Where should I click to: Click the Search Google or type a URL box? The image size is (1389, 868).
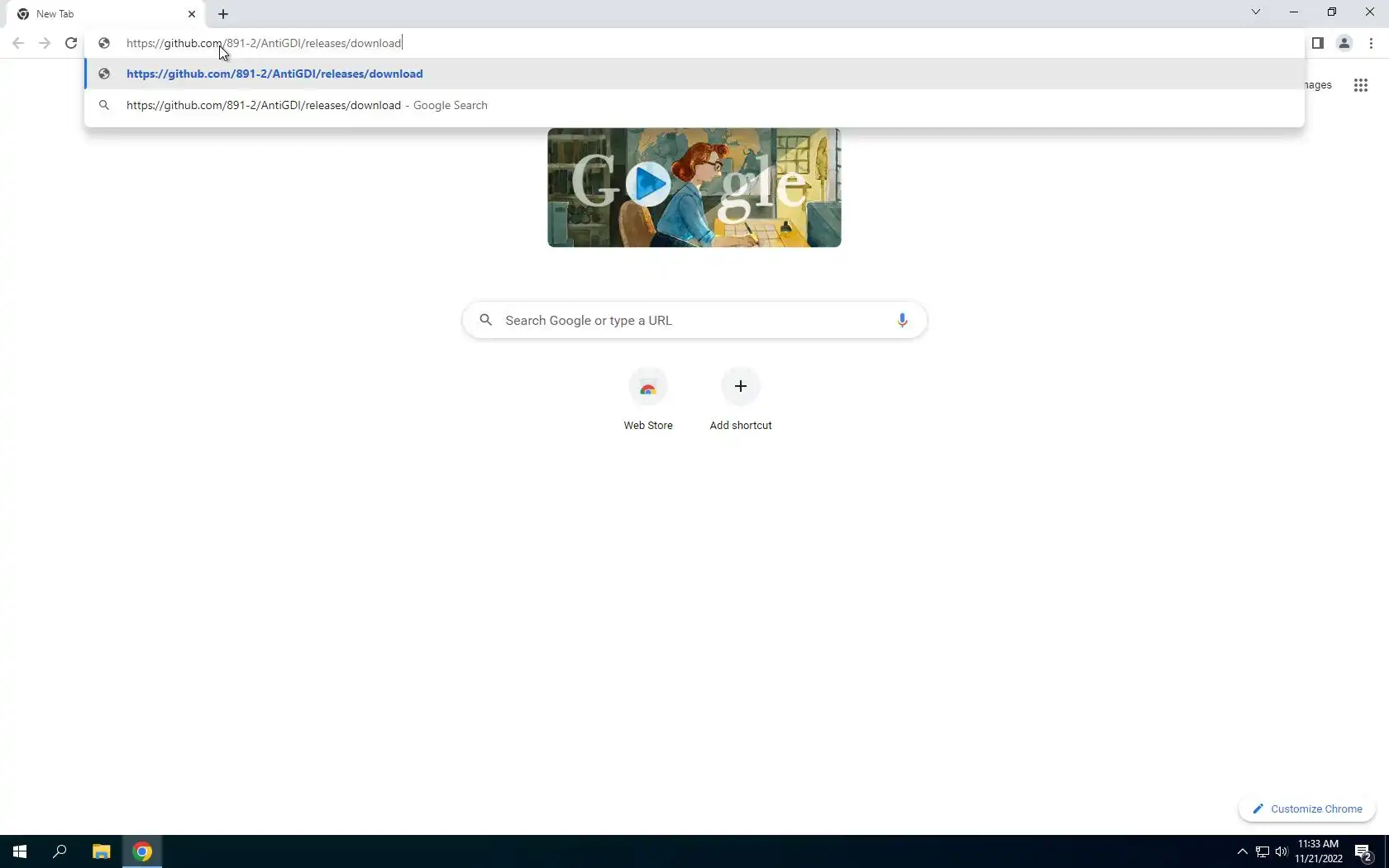pos(694,320)
